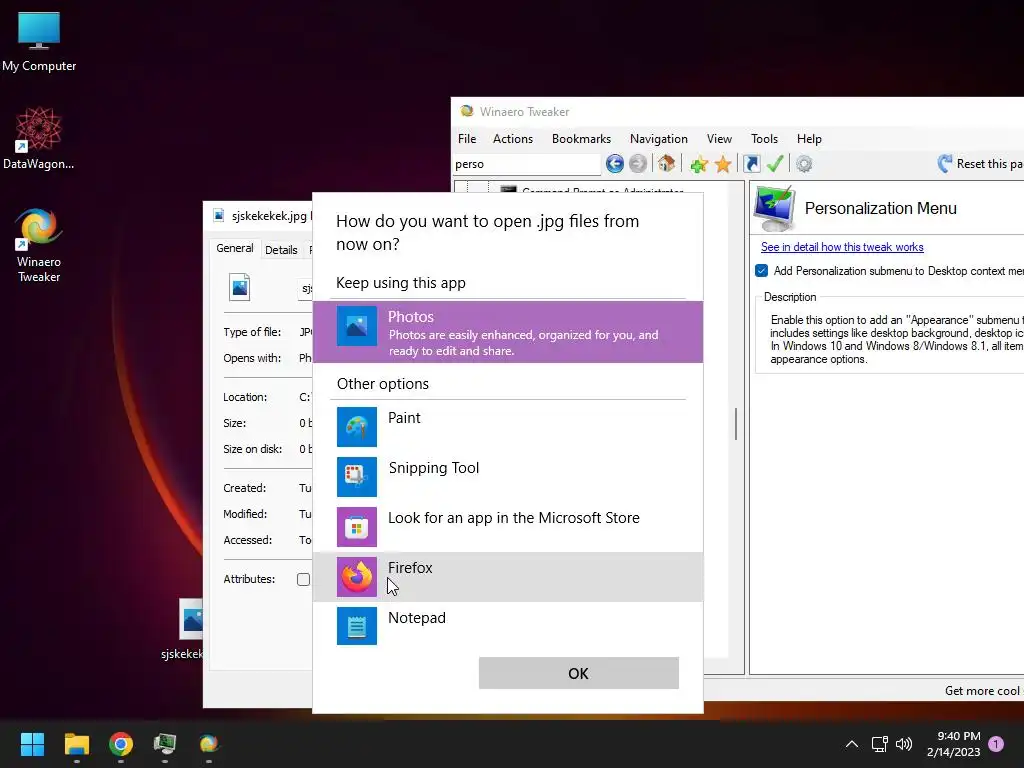The width and height of the screenshot is (1024, 768).
Task: Open notification badge showing 1
Action: pyautogui.click(x=996, y=744)
